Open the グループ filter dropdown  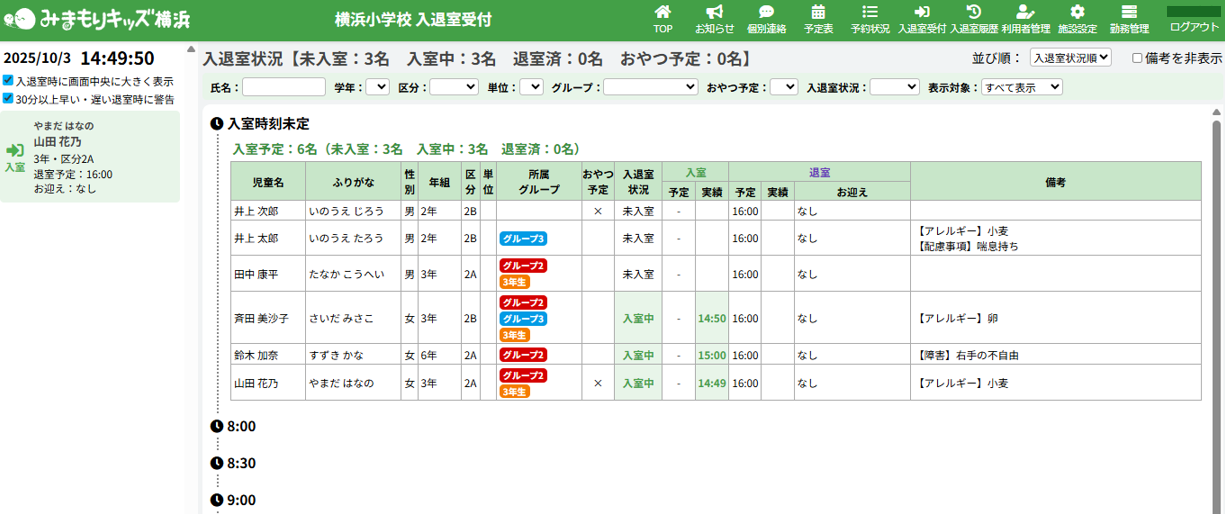(650, 87)
